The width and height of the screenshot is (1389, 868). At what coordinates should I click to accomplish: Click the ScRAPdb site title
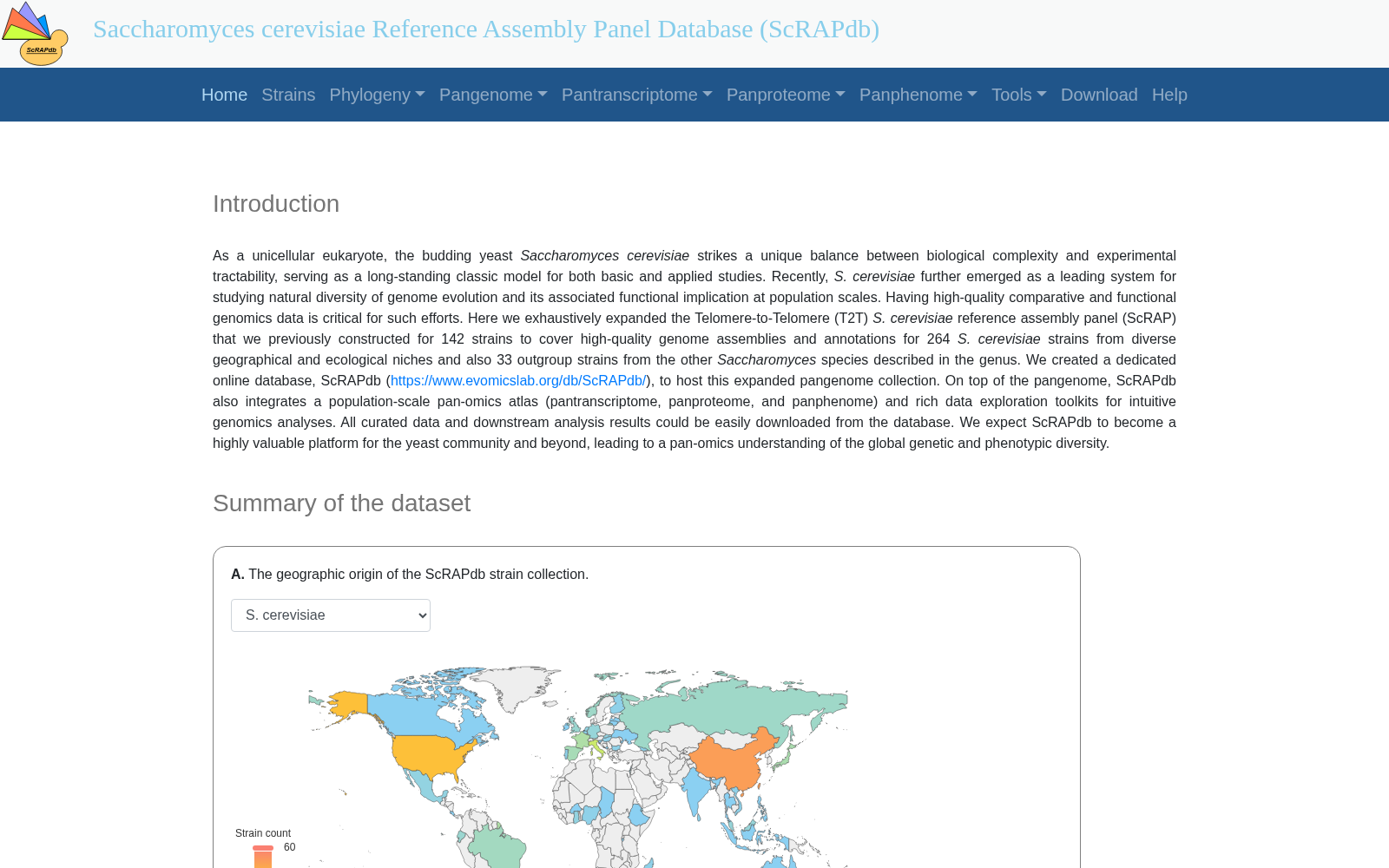486,29
